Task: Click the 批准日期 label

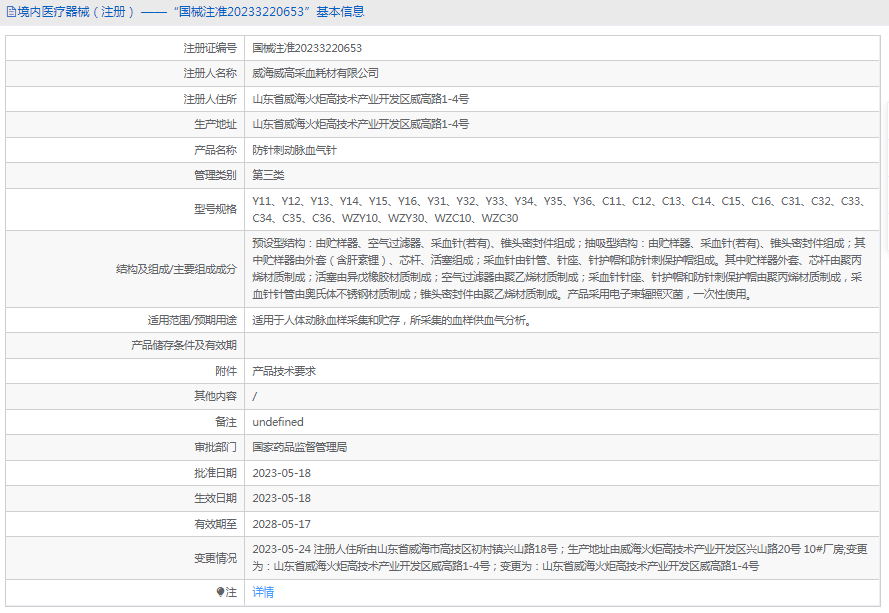Action: (x=215, y=473)
